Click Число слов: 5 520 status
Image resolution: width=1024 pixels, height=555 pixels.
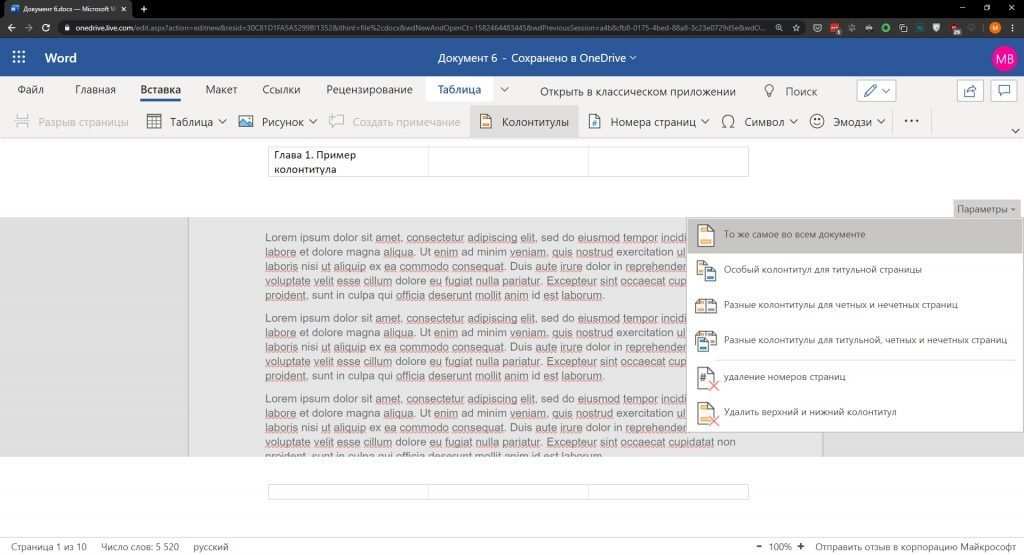[x=140, y=547]
